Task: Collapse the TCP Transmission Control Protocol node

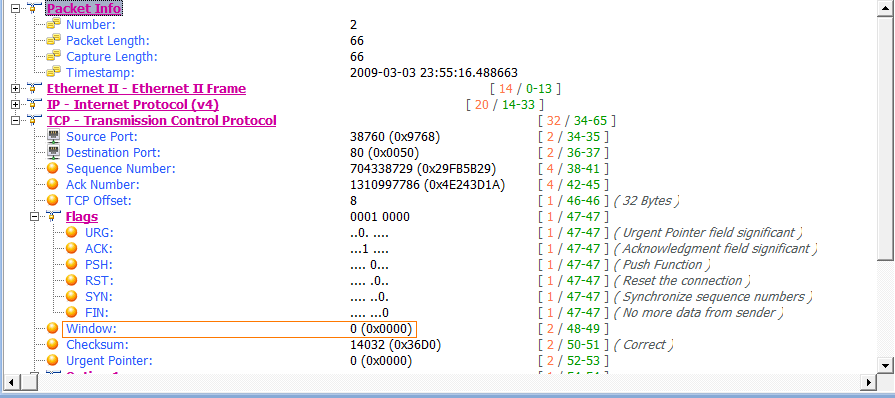Action: click(15, 120)
